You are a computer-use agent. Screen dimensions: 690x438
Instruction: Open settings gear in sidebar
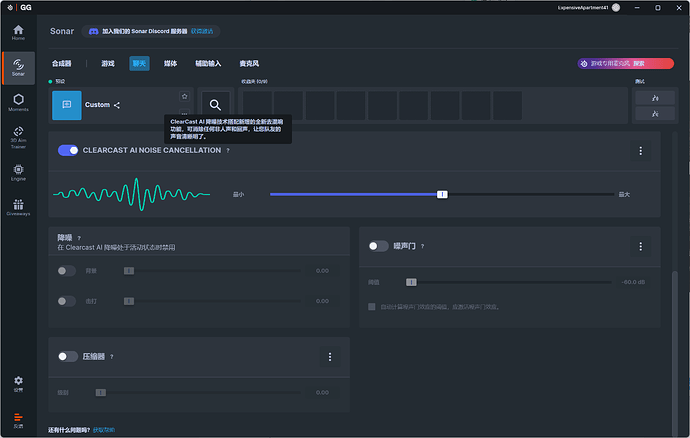point(18,382)
